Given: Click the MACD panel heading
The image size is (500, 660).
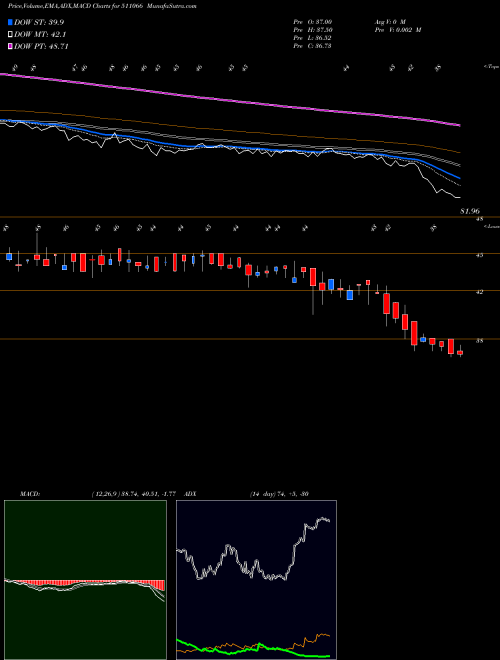Looking at the screenshot, I should tap(30, 494).
